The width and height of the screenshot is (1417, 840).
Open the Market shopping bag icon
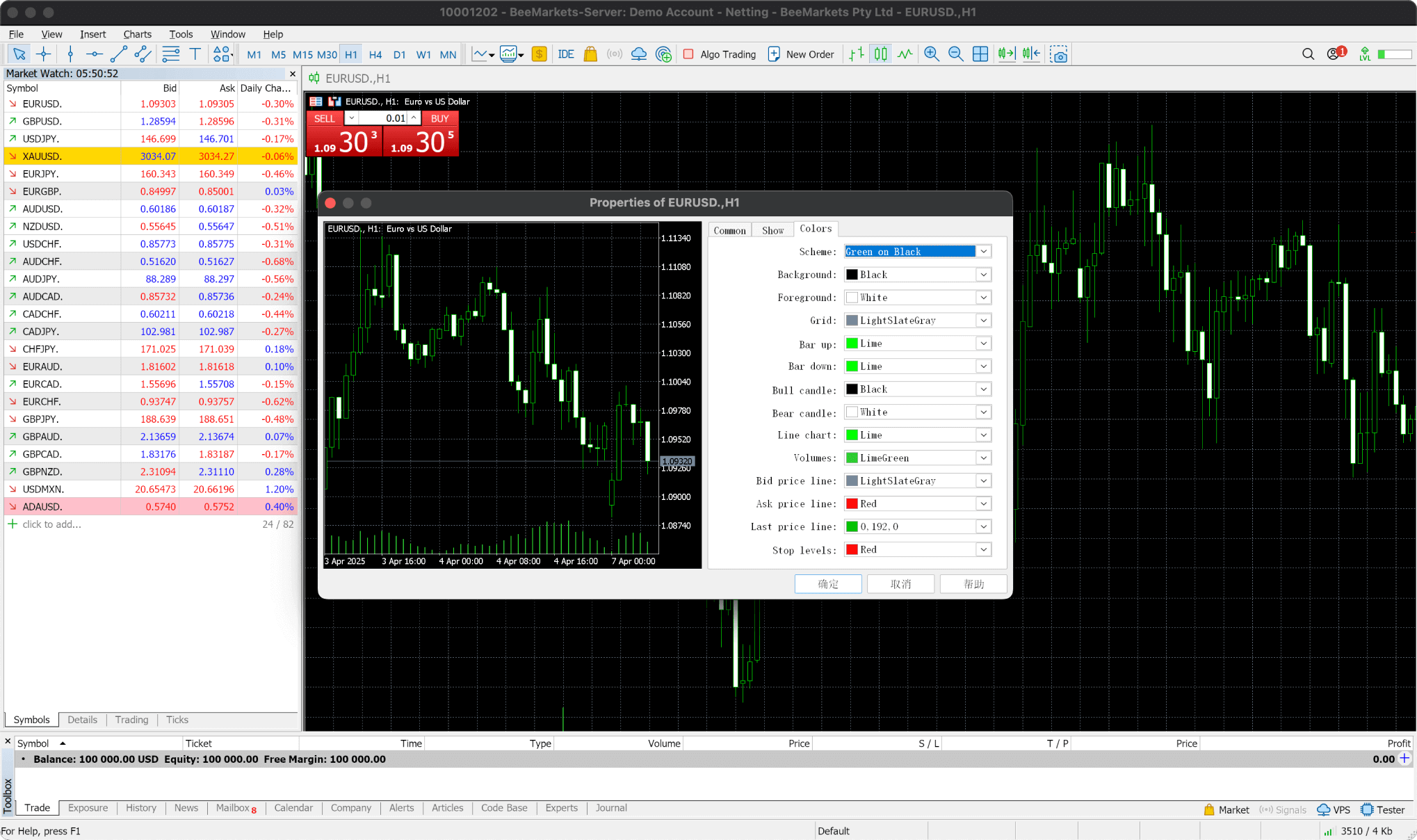tap(590, 54)
